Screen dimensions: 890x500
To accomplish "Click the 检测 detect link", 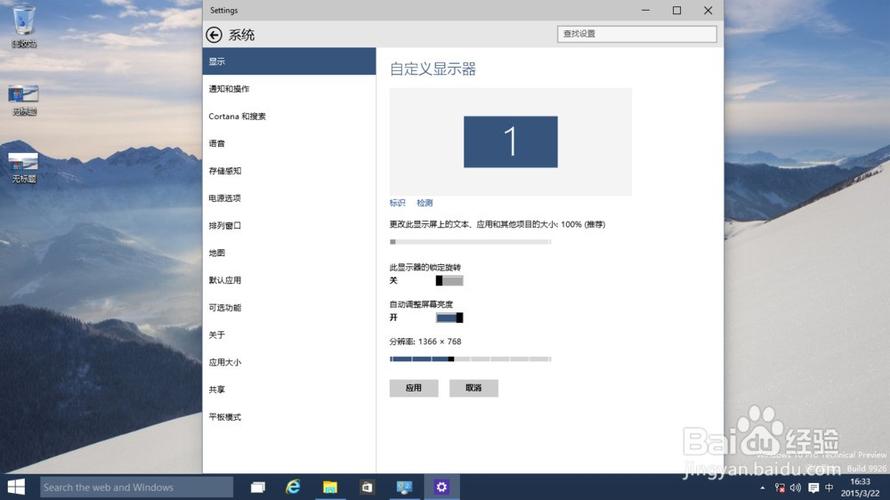I will point(425,203).
